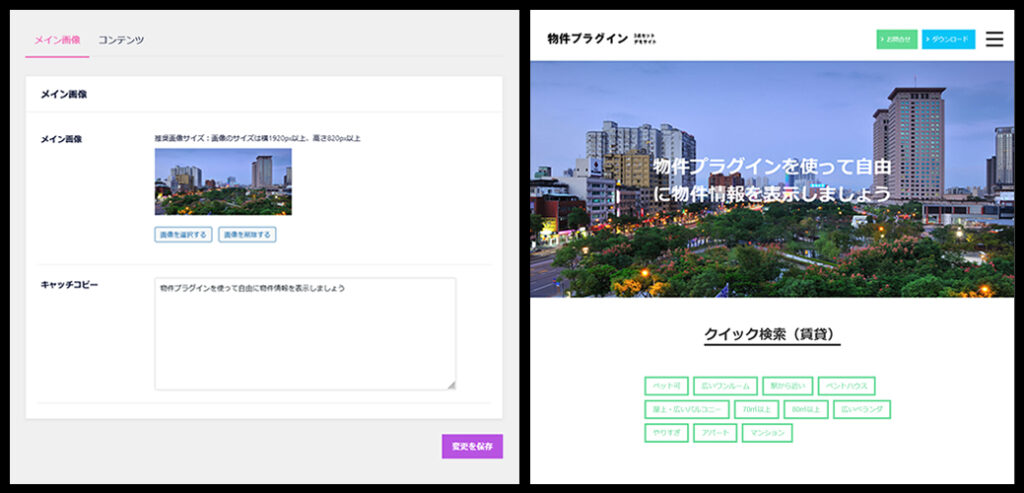Click the 広いベランダ tag
The image size is (1024, 493).
pyautogui.click(x=861, y=409)
